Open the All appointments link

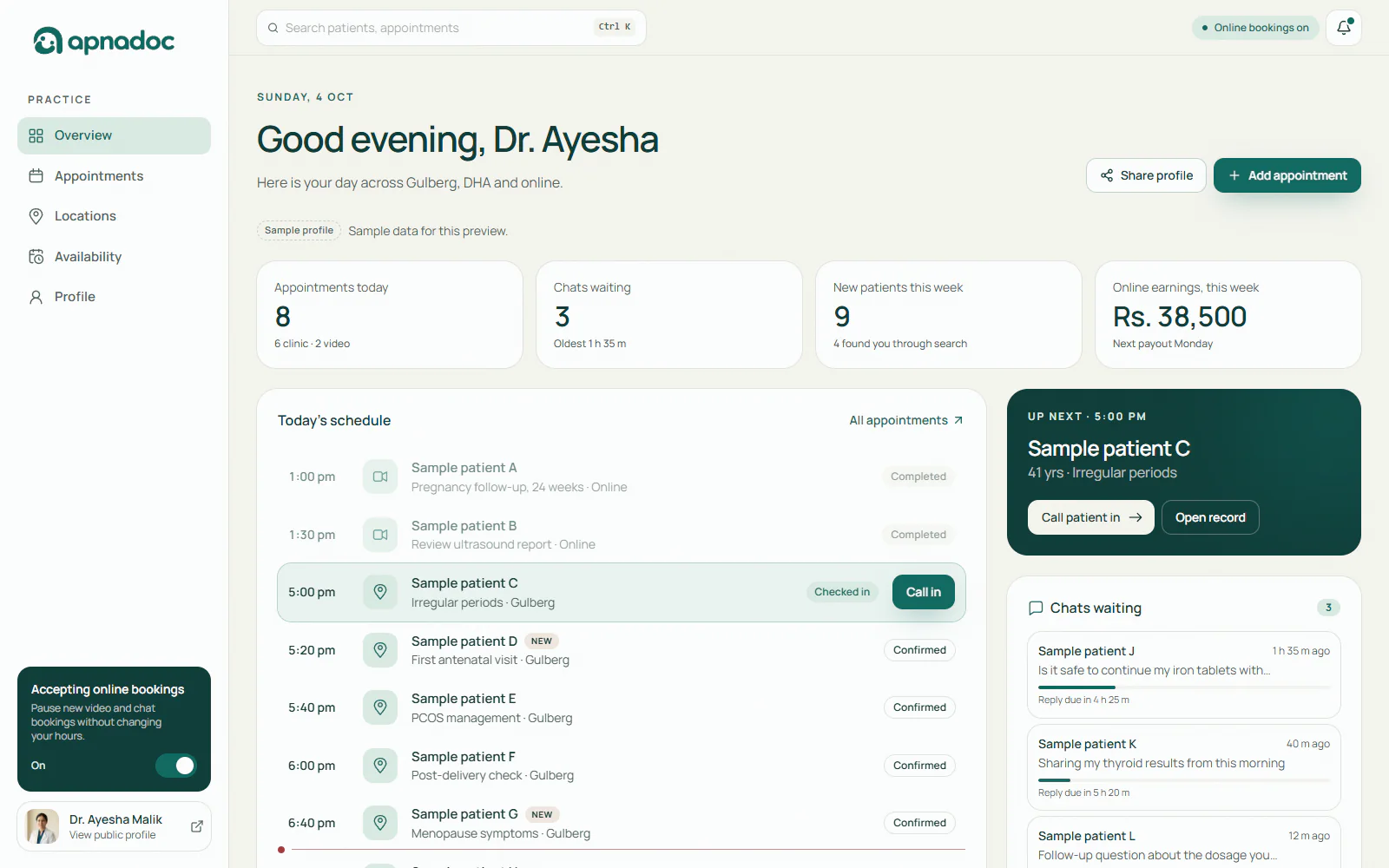906,420
